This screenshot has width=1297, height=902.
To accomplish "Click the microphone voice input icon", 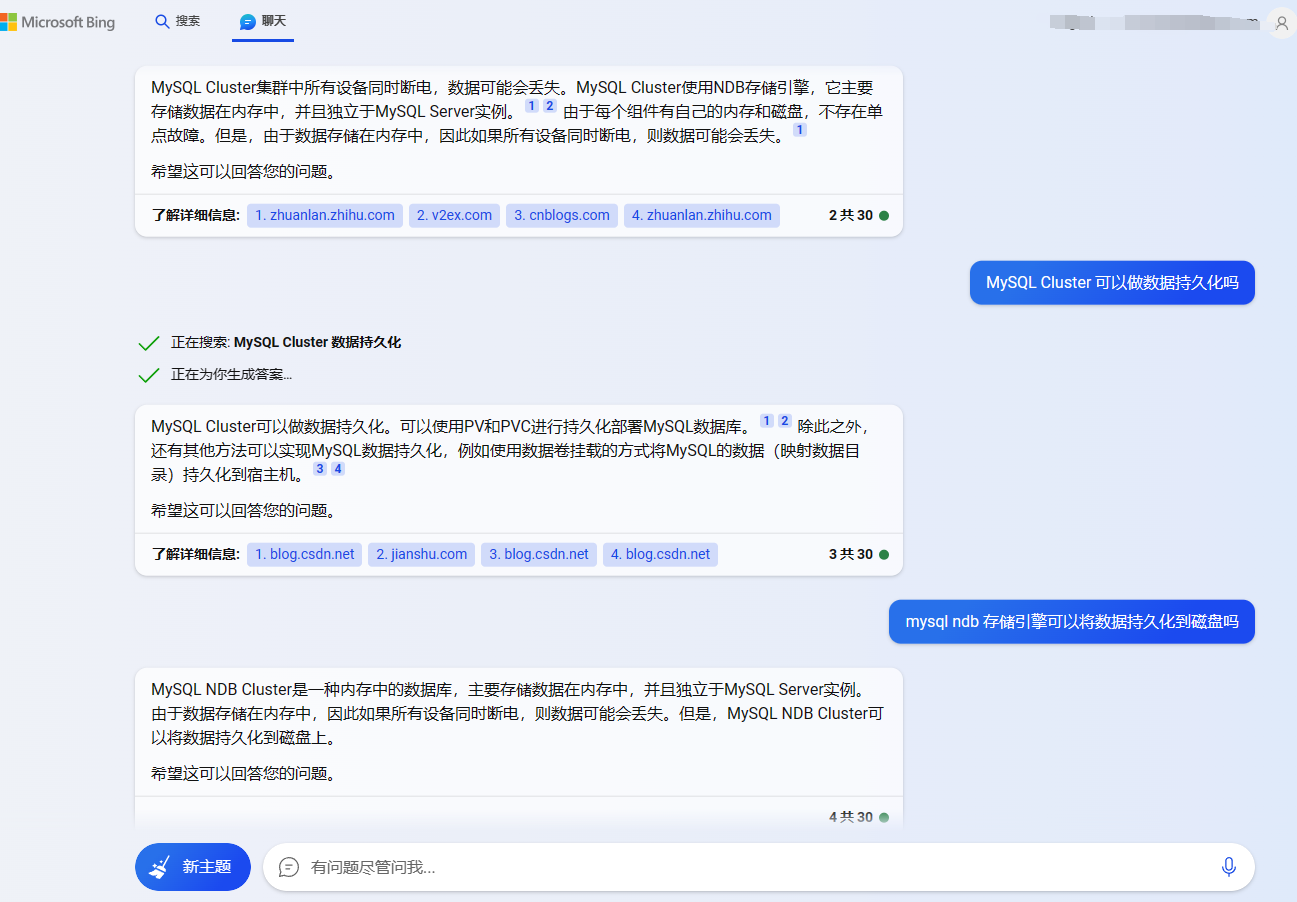I will (x=1229, y=867).
